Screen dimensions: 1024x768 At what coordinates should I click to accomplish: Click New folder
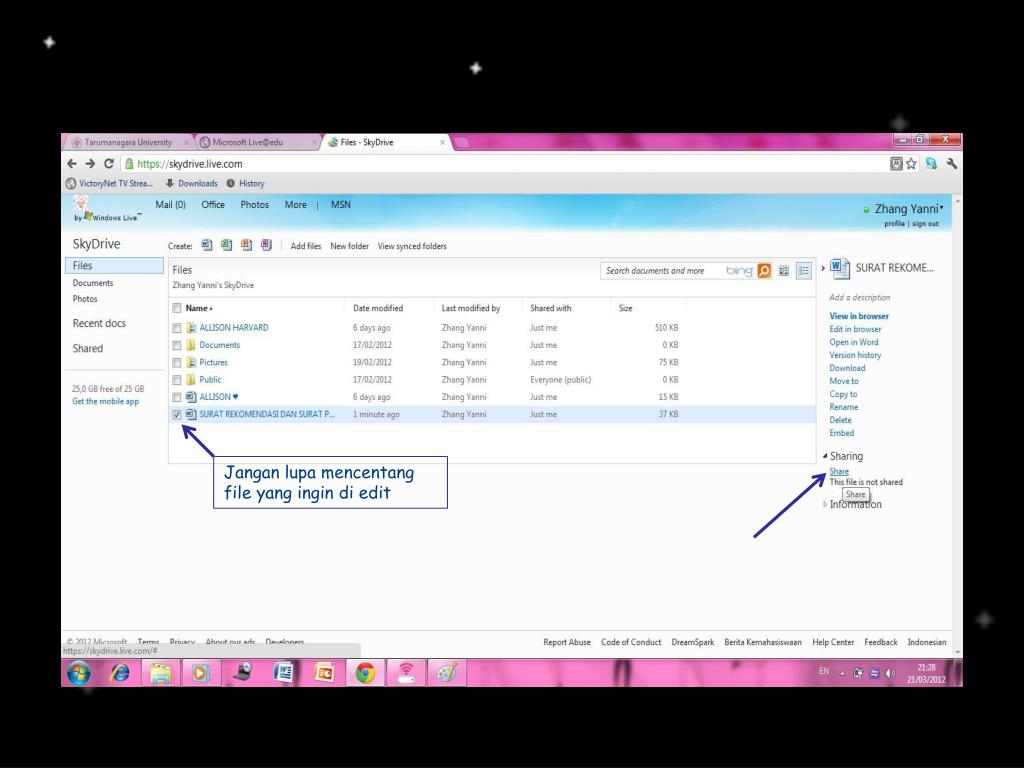[x=349, y=246]
